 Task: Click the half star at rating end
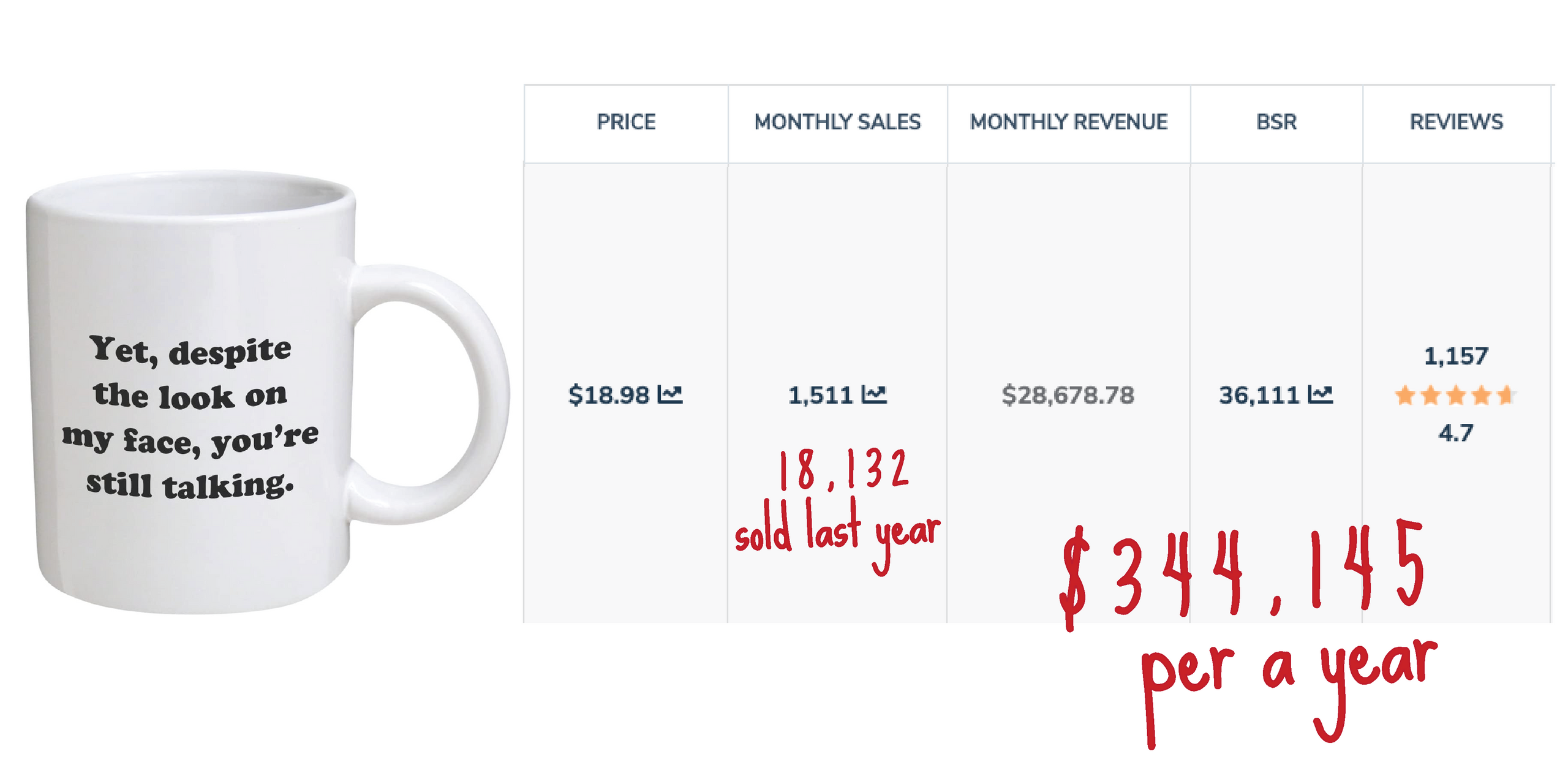tap(1506, 396)
